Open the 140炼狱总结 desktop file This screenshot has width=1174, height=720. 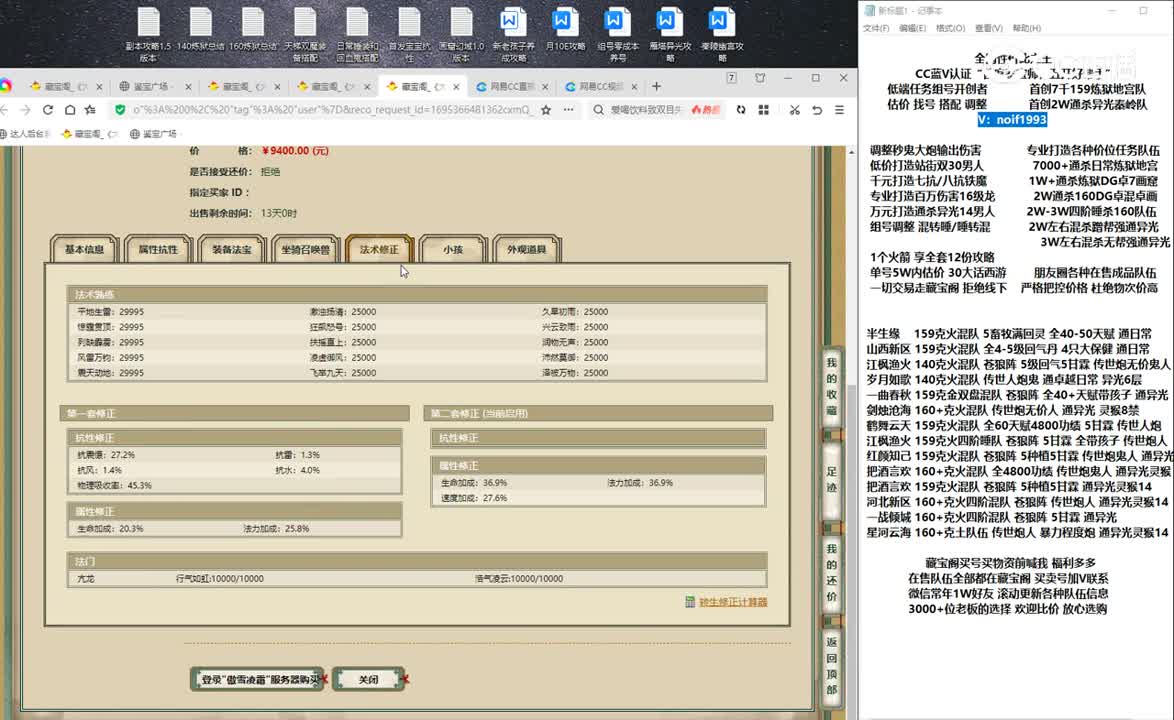click(x=201, y=30)
